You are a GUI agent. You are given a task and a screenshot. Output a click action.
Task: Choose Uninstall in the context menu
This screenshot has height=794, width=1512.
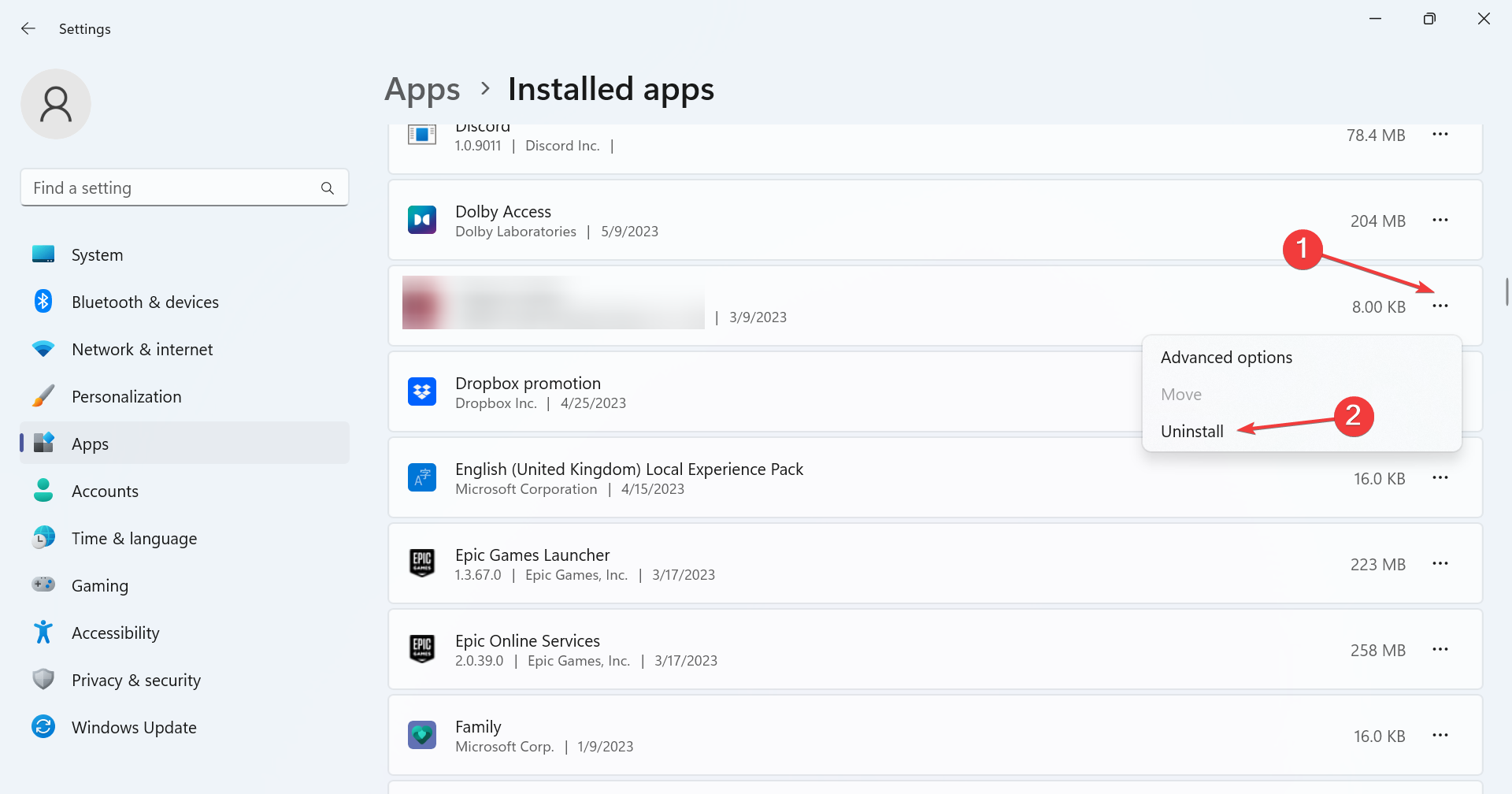point(1302,432)
